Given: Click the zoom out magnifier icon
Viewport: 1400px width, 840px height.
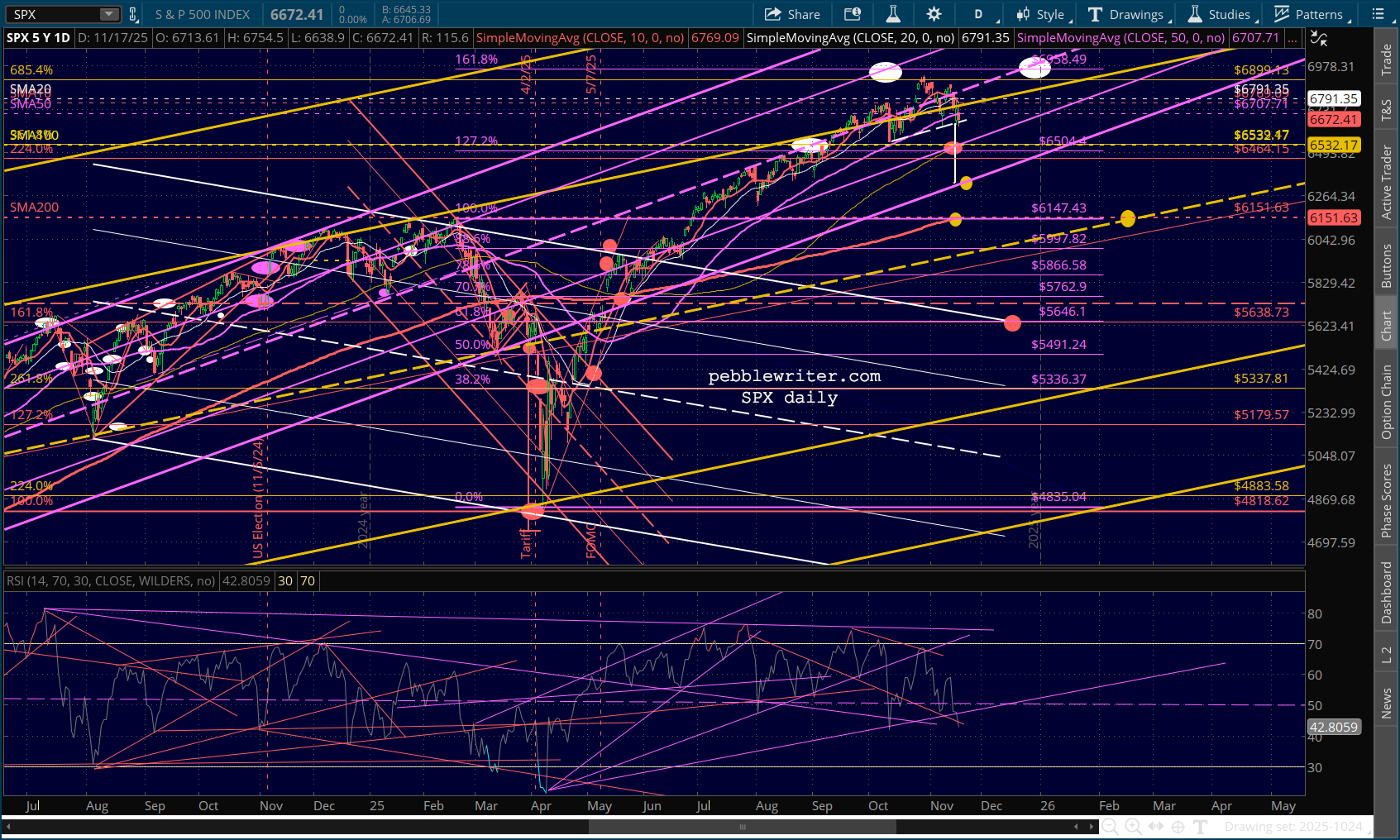Looking at the screenshot, I should click(1110, 826).
